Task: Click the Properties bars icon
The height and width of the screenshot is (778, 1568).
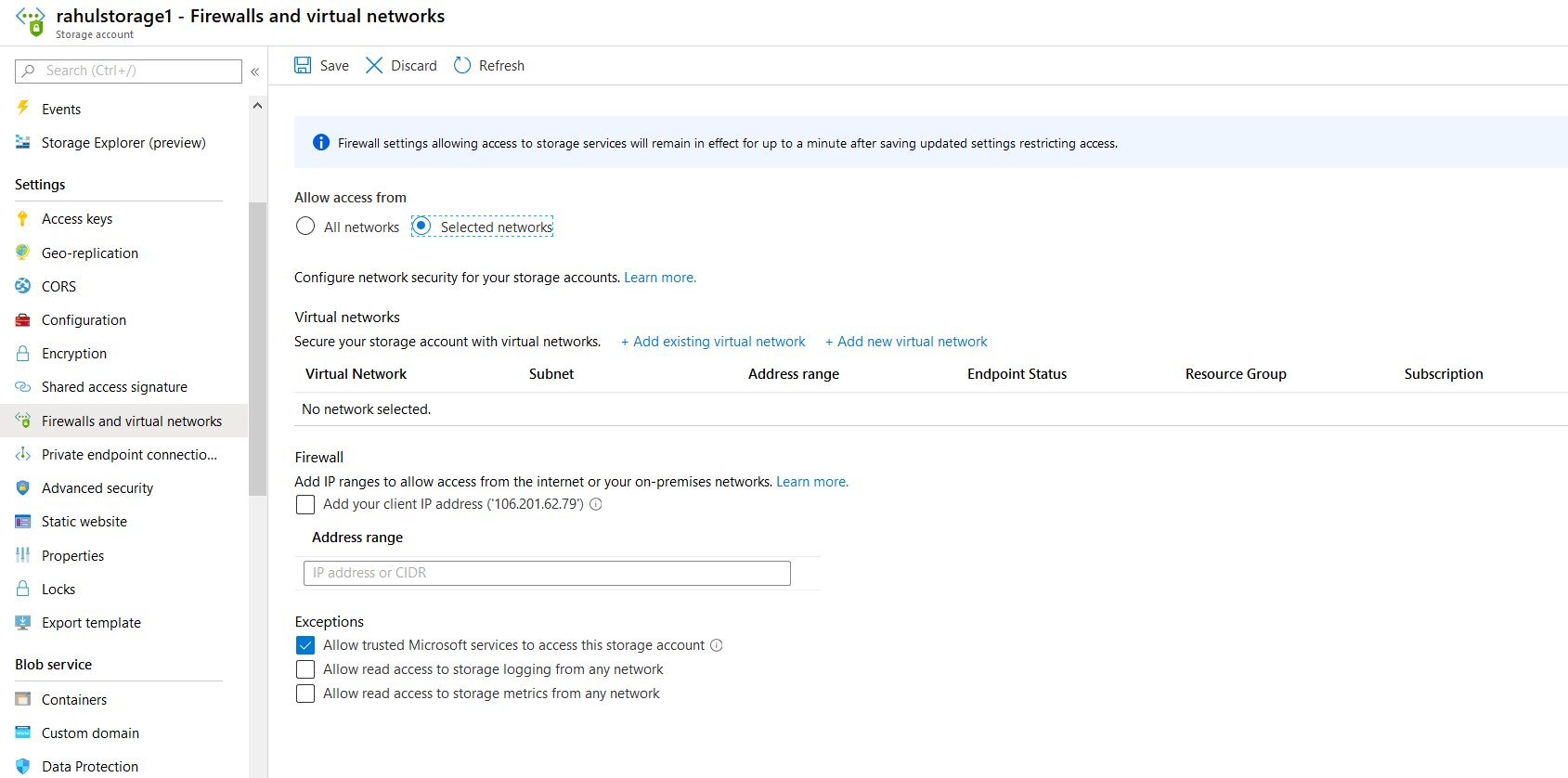Action: tap(23, 555)
